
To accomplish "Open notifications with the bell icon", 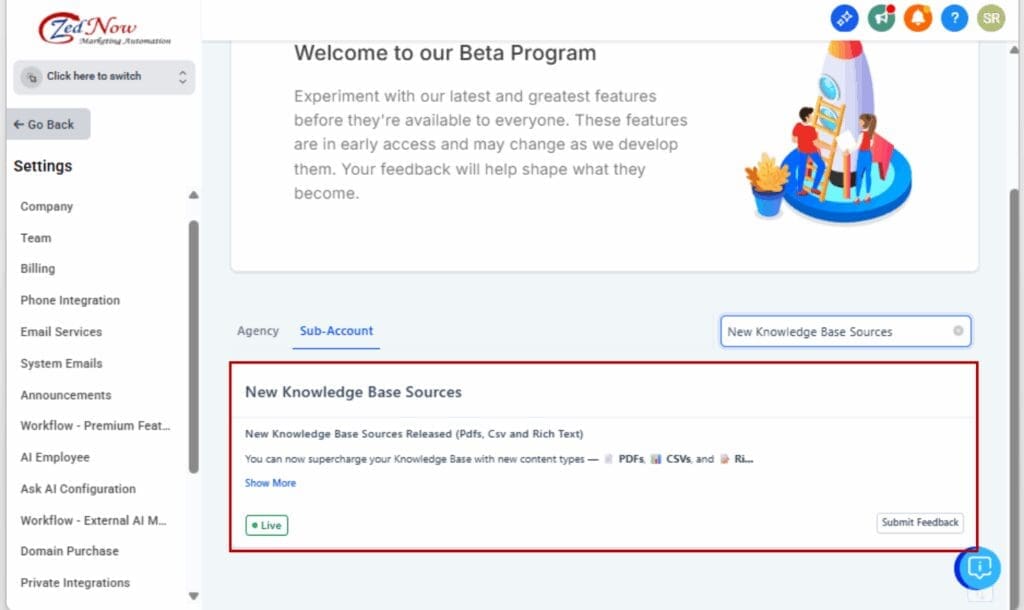I will point(918,17).
